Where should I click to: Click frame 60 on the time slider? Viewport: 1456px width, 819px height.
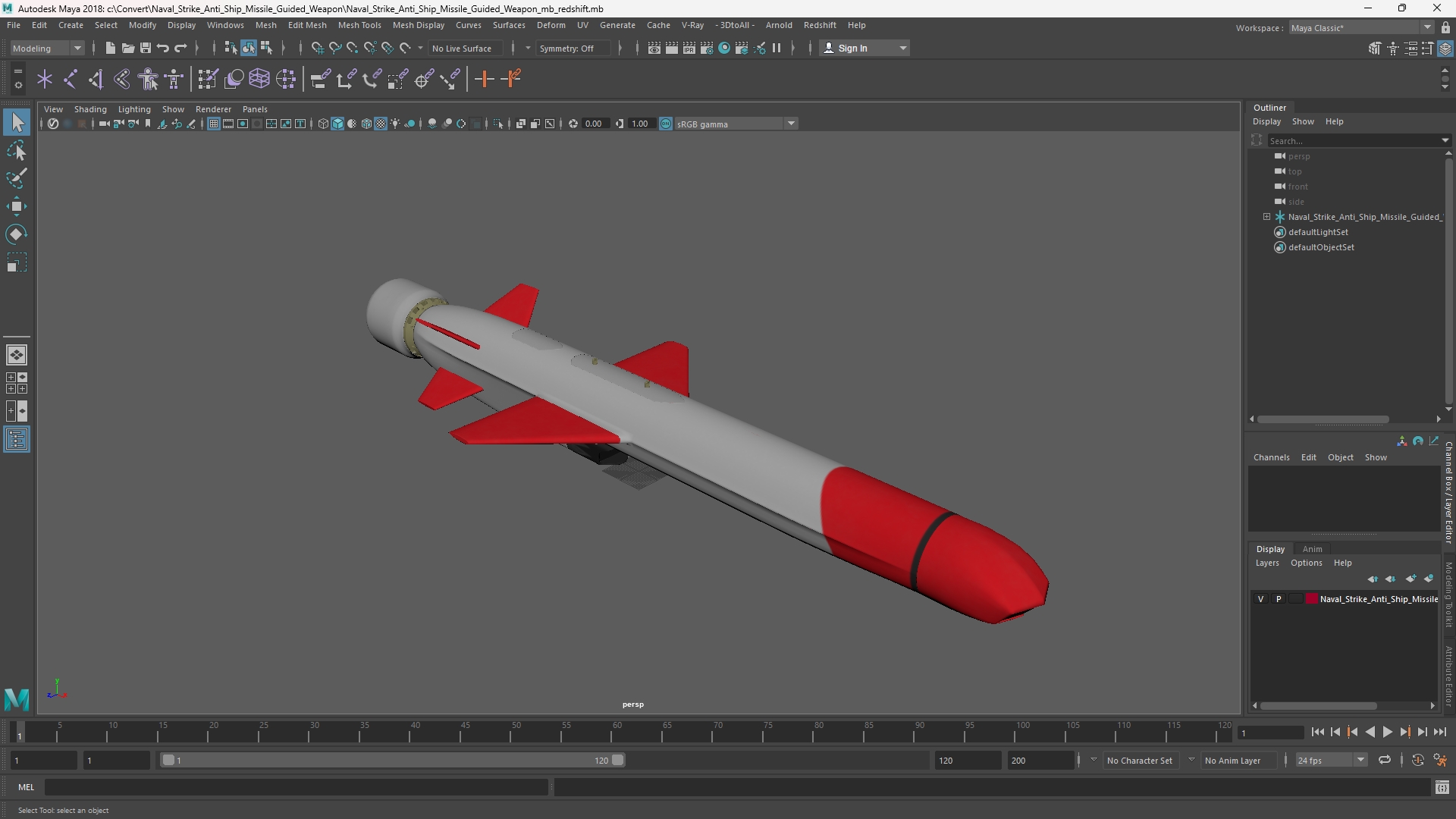tap(617, 733)
